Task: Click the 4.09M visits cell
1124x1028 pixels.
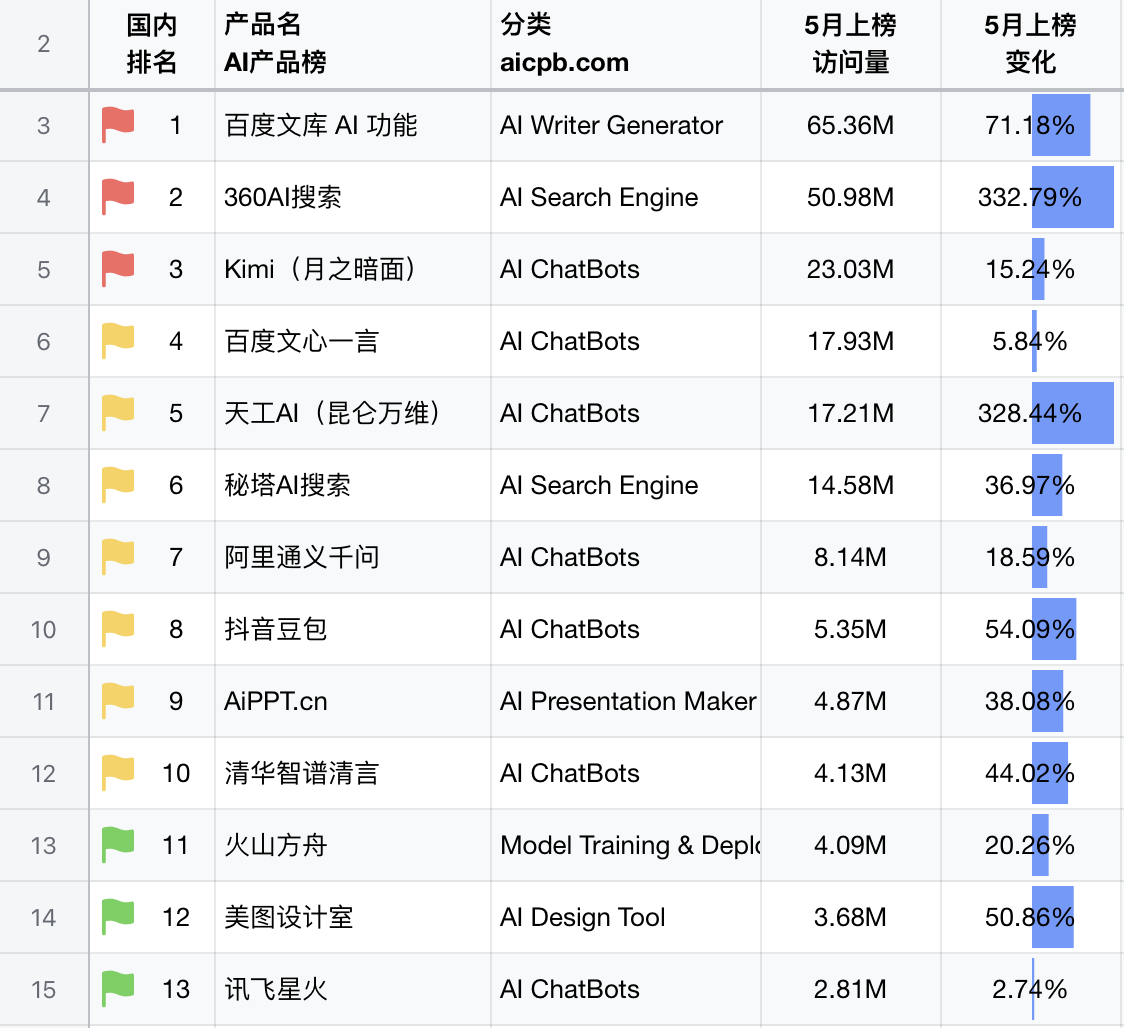Action: pyautogui.click(x=851, y=845)
